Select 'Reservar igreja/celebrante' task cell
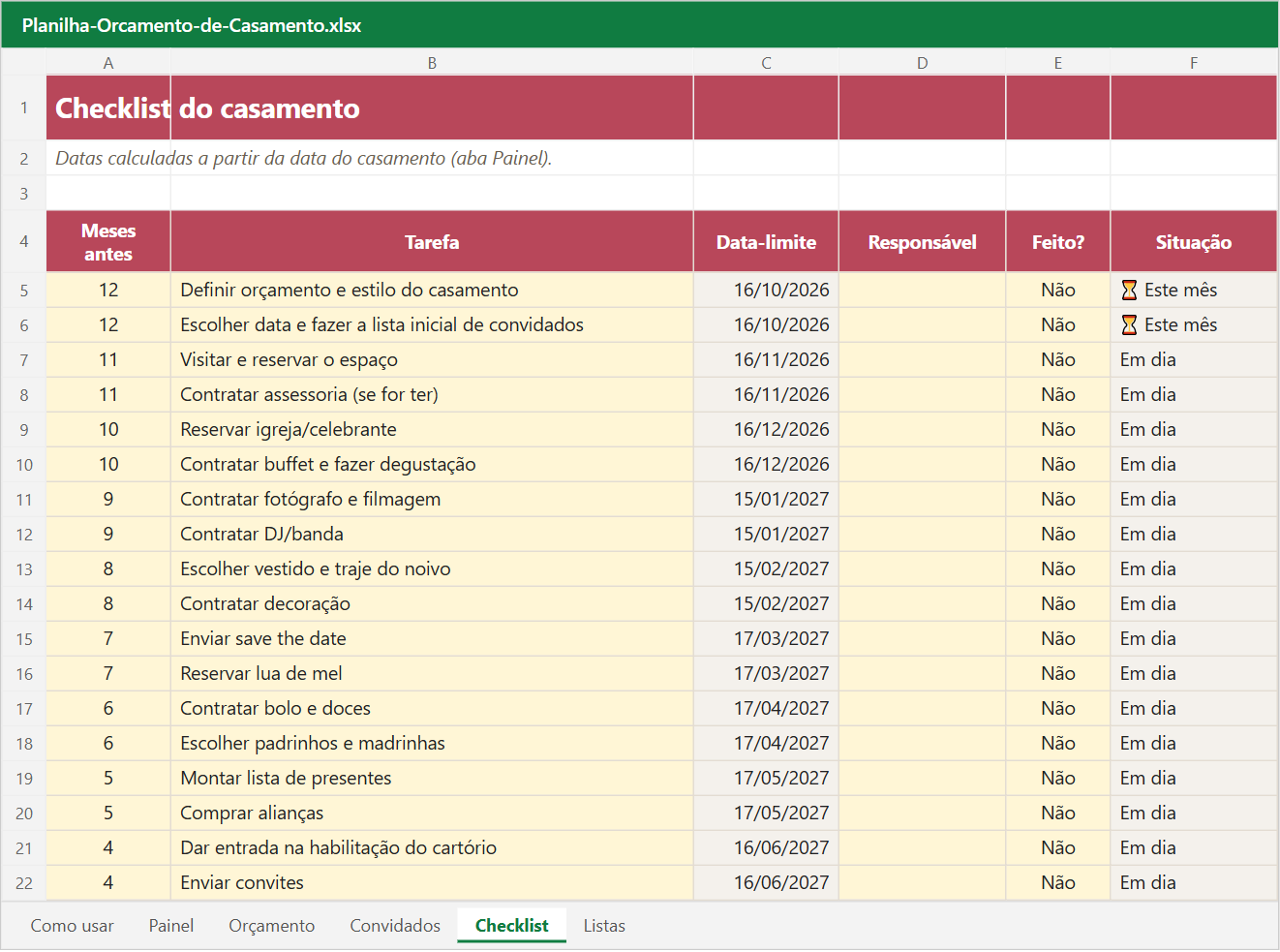1280x952 pixels. pyautogui.click(x=432, y=430)
